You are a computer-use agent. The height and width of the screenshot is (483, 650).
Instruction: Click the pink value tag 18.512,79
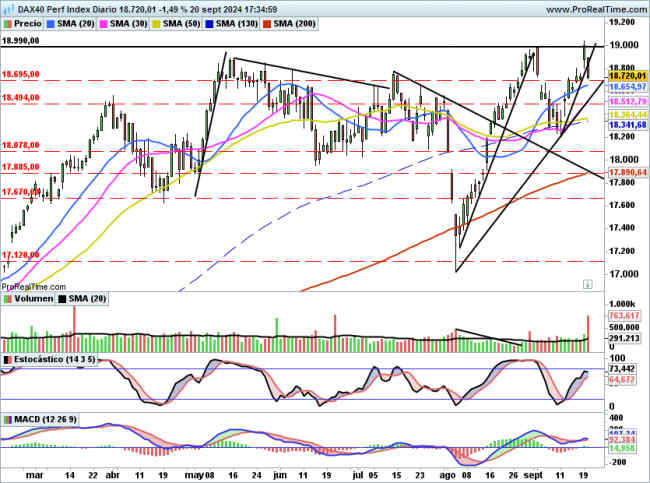pyautogui.click(x=628, y=101)
